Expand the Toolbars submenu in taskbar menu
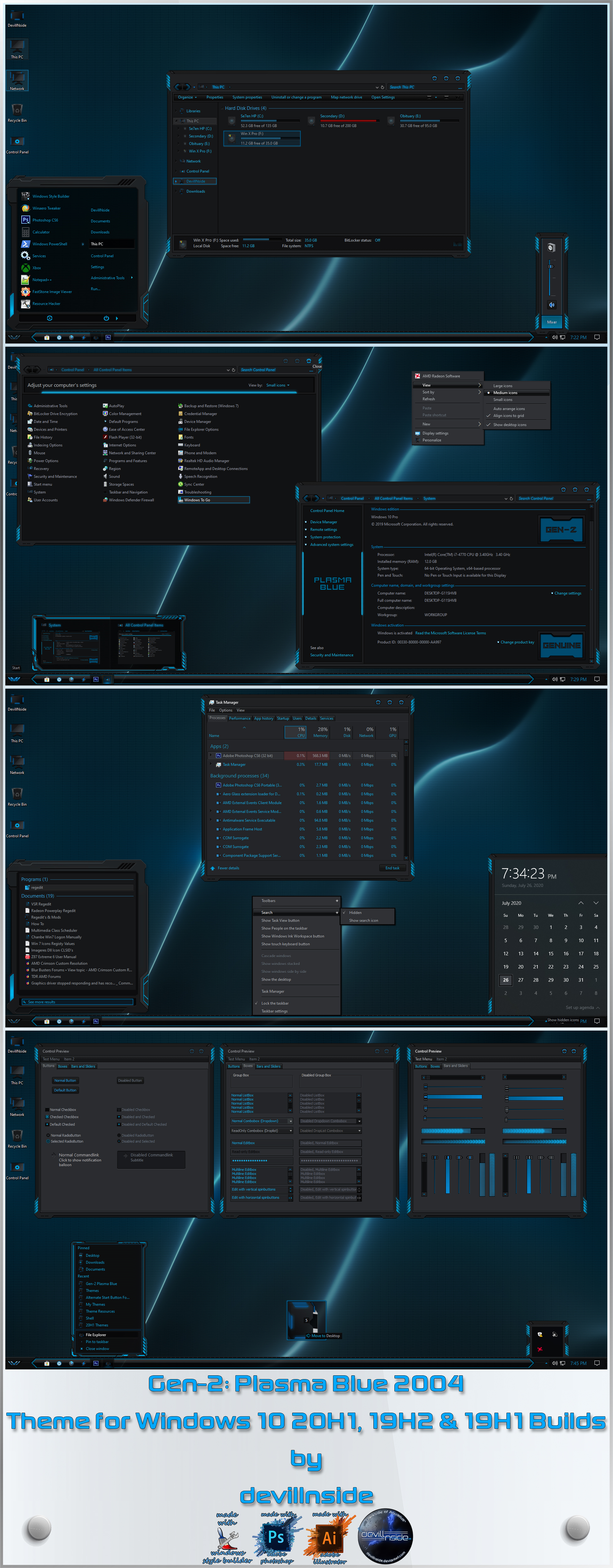Image resolution: width=613 pixels, height=1568 pixels. pyautogui.click(x=297, y=901)
